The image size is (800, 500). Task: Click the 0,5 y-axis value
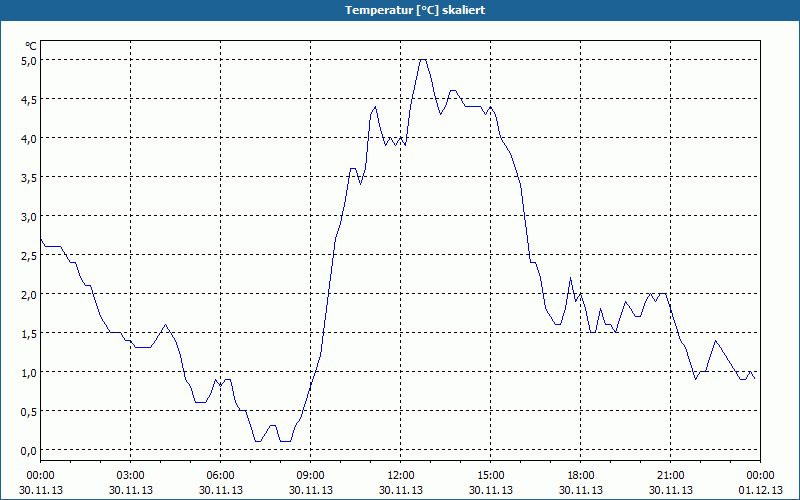pyautogui.click(x=29, y=412)
